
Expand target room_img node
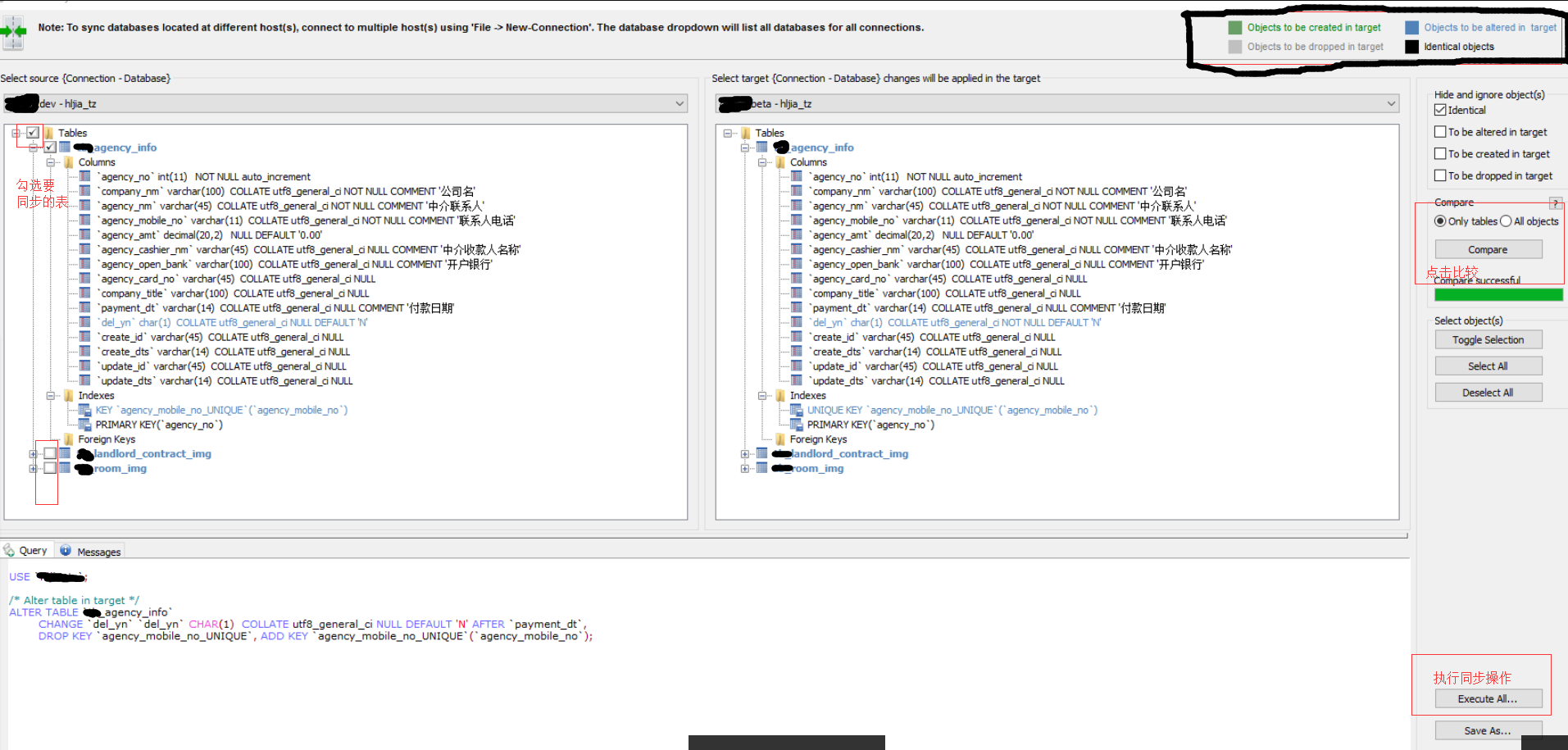pyautogui.click(x=744, y=469)
